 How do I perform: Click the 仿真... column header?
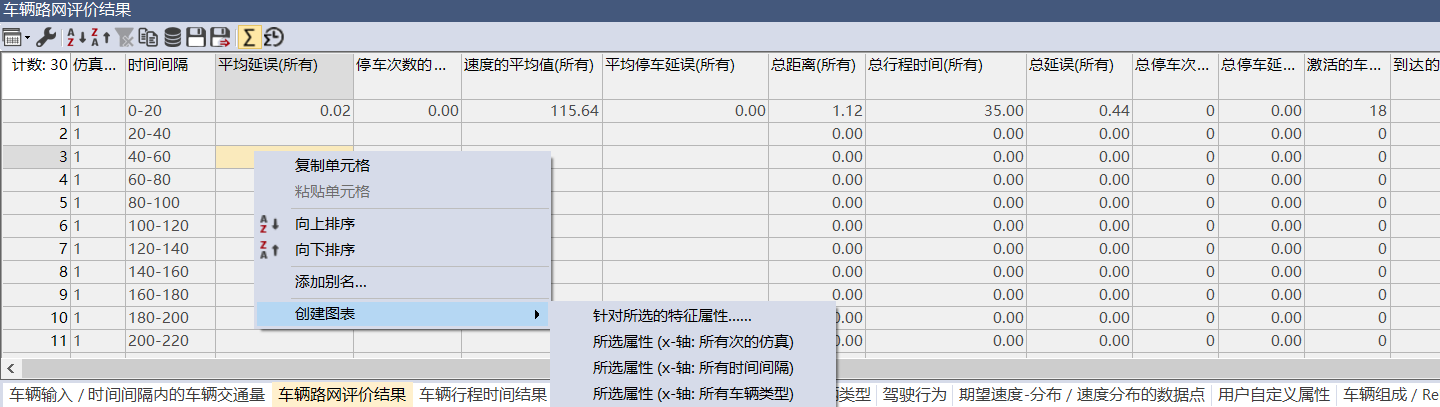click(97, 77)
